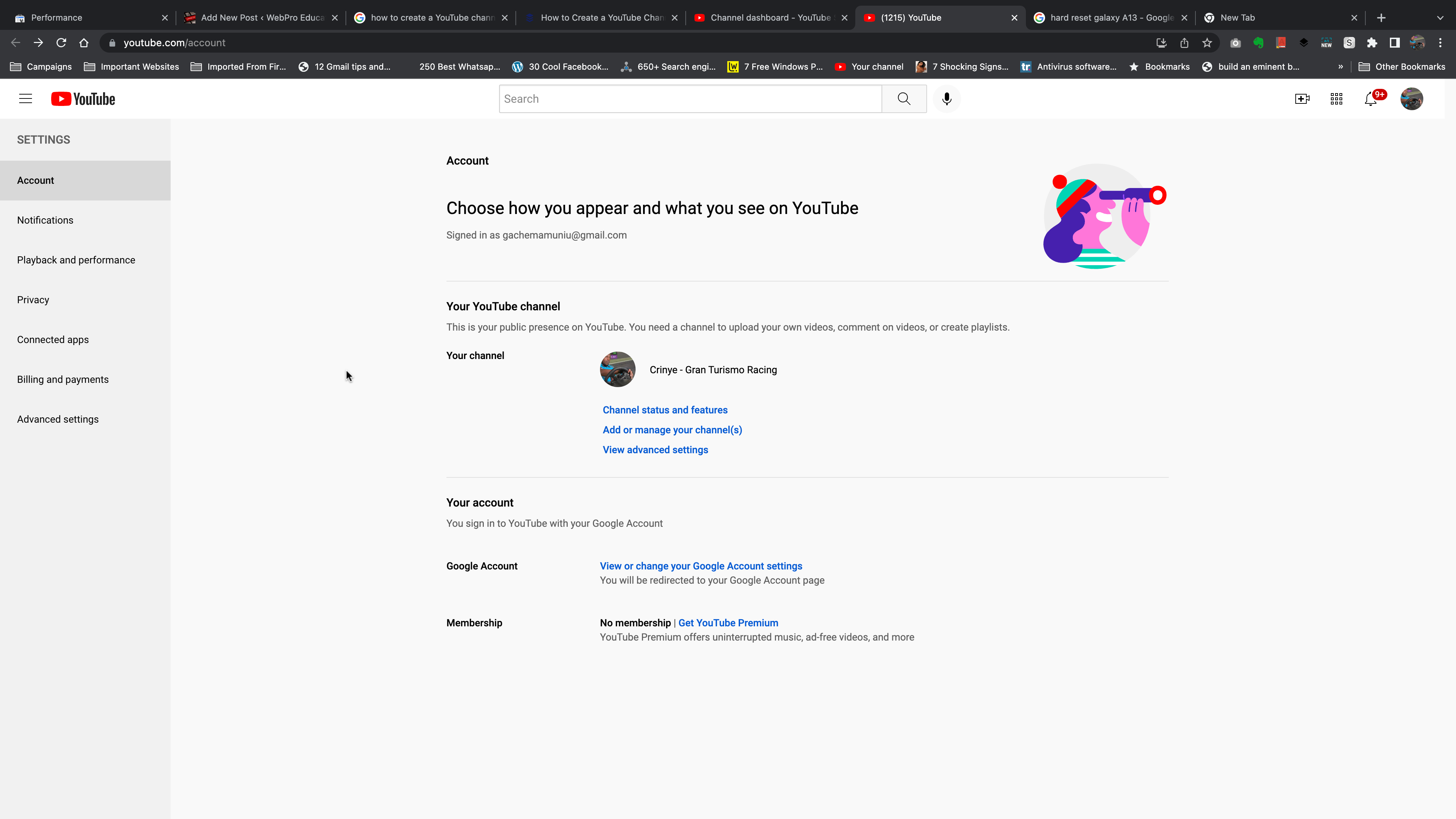Open Connected apps settings
This screenshot has height=819, width=1456.
[x=85, y=340]
